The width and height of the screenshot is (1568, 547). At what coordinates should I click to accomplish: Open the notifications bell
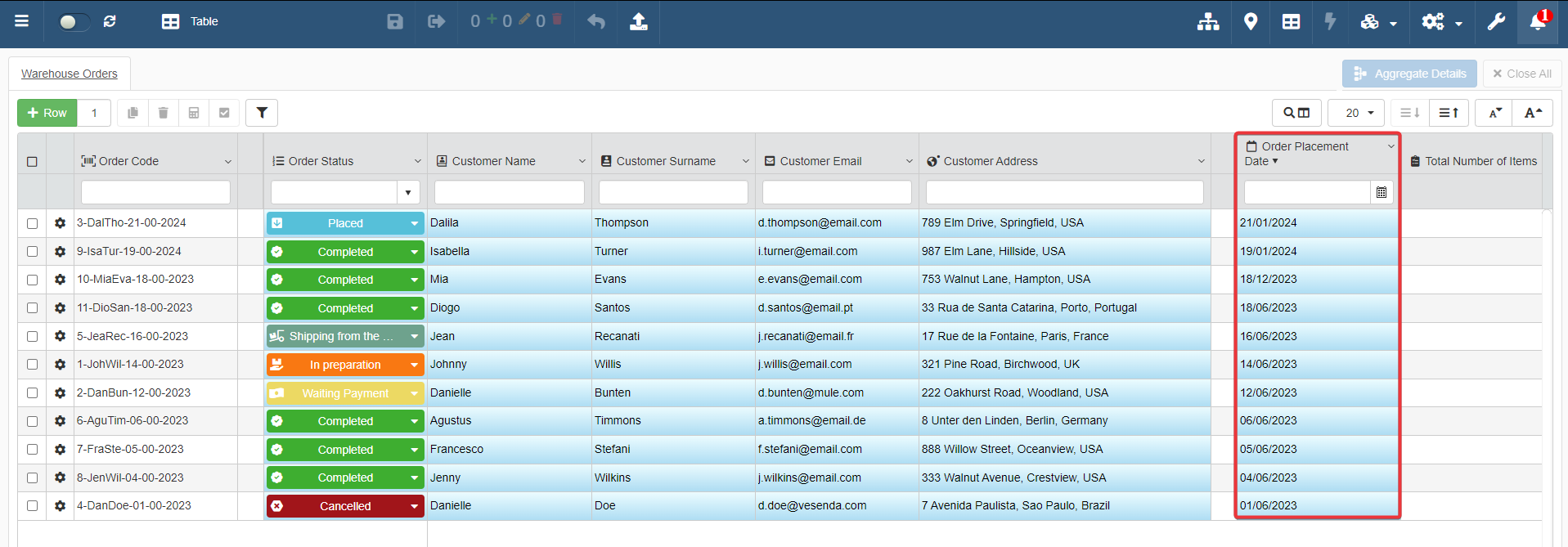(x=1538, y=22)
